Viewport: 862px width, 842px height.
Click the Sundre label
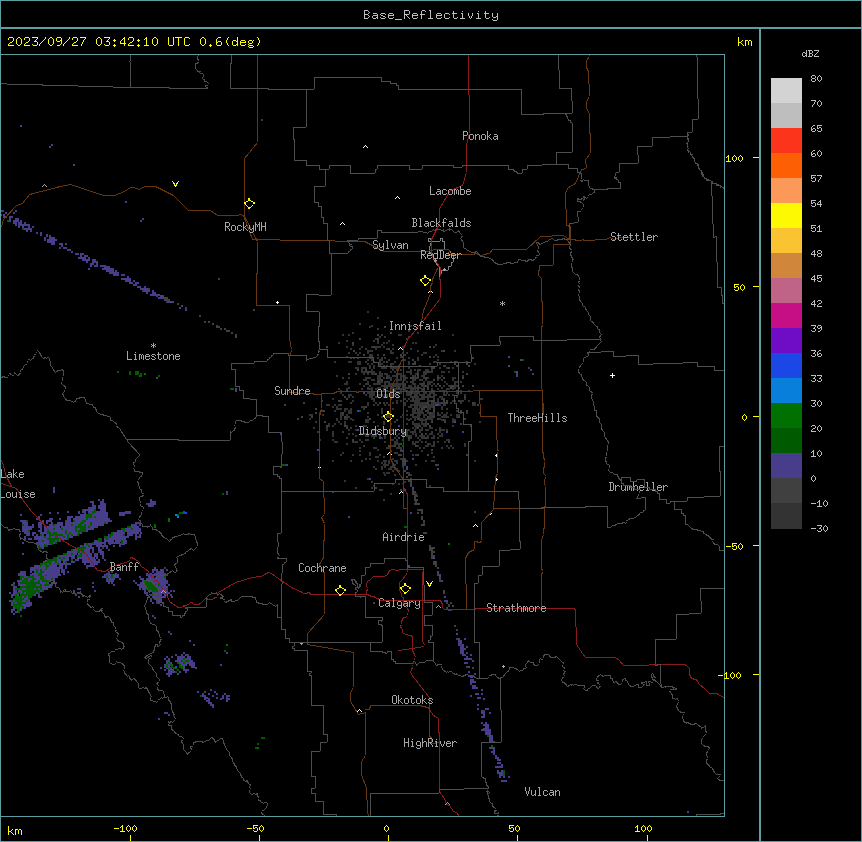[x=292, y=391]
